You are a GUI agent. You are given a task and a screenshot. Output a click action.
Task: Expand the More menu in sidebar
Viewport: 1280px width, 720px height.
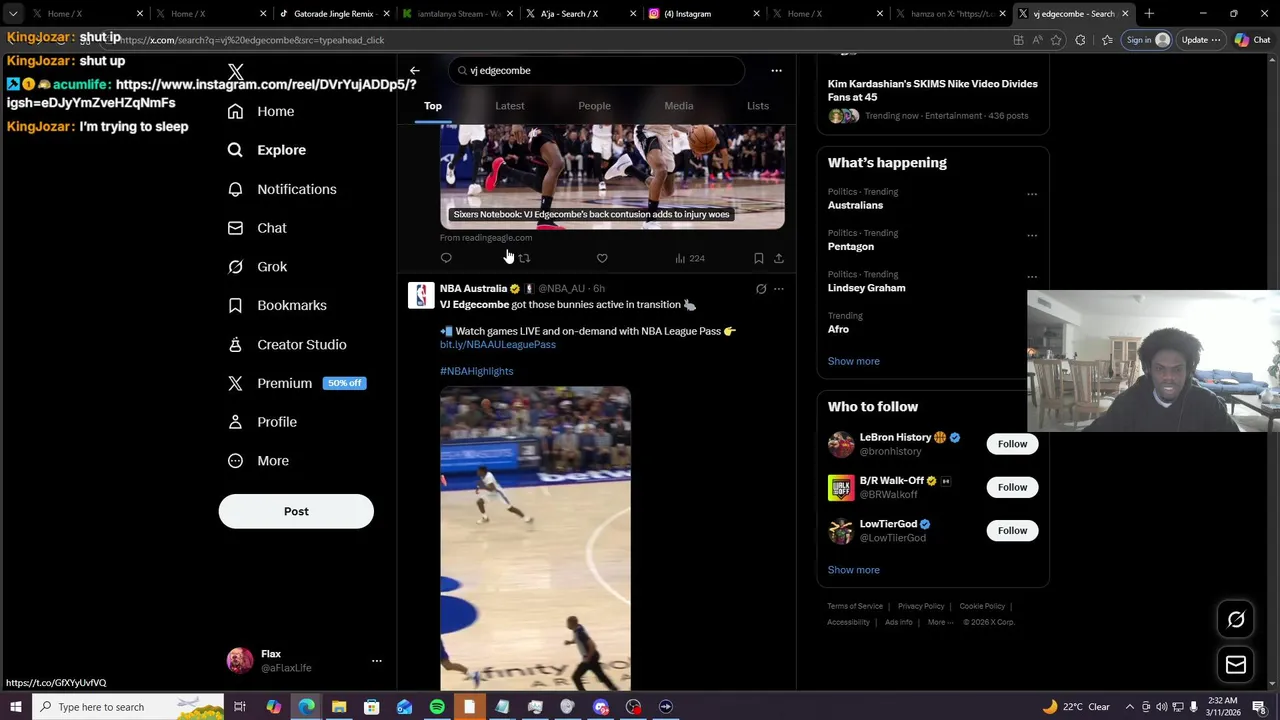(x=258, y=461)
